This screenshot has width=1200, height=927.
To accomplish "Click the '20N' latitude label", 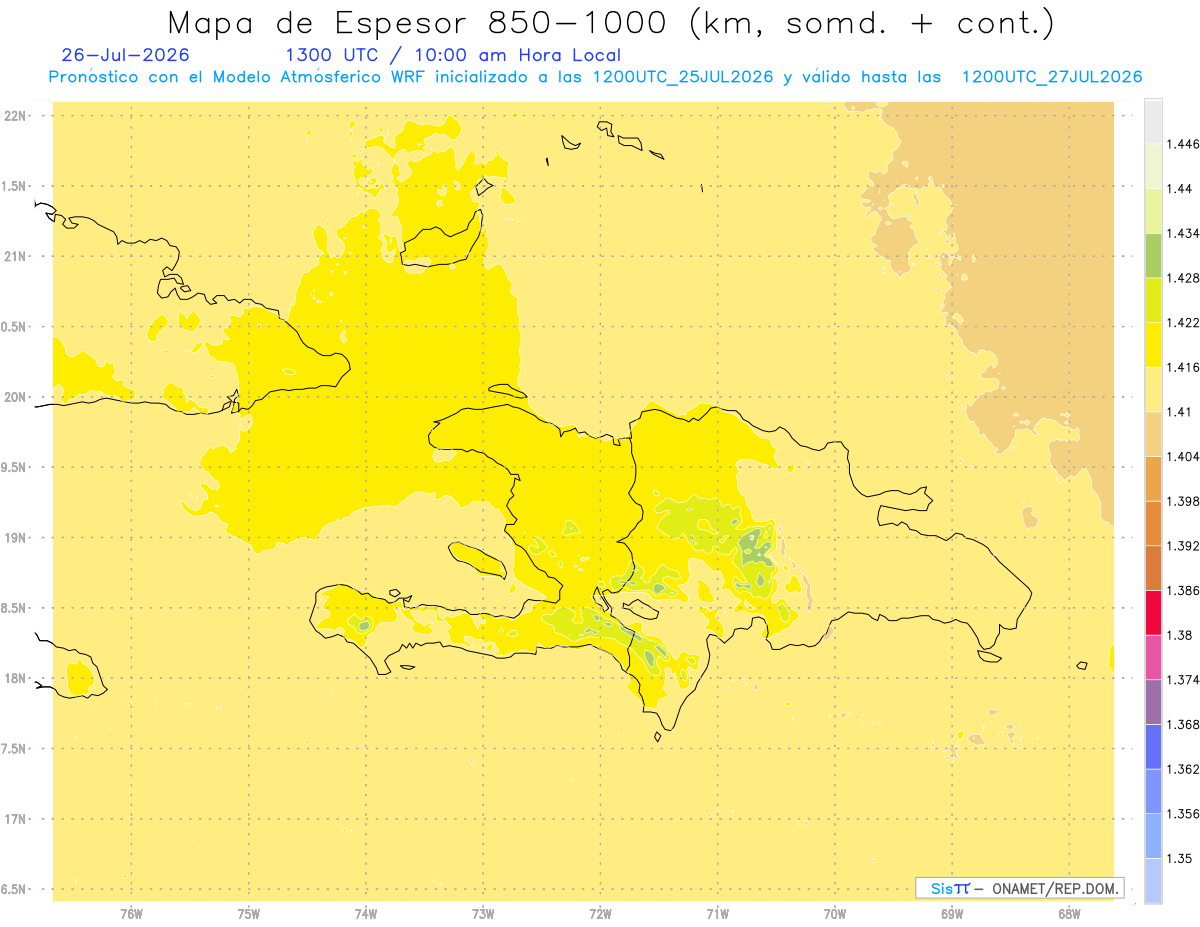I will 14,397.
